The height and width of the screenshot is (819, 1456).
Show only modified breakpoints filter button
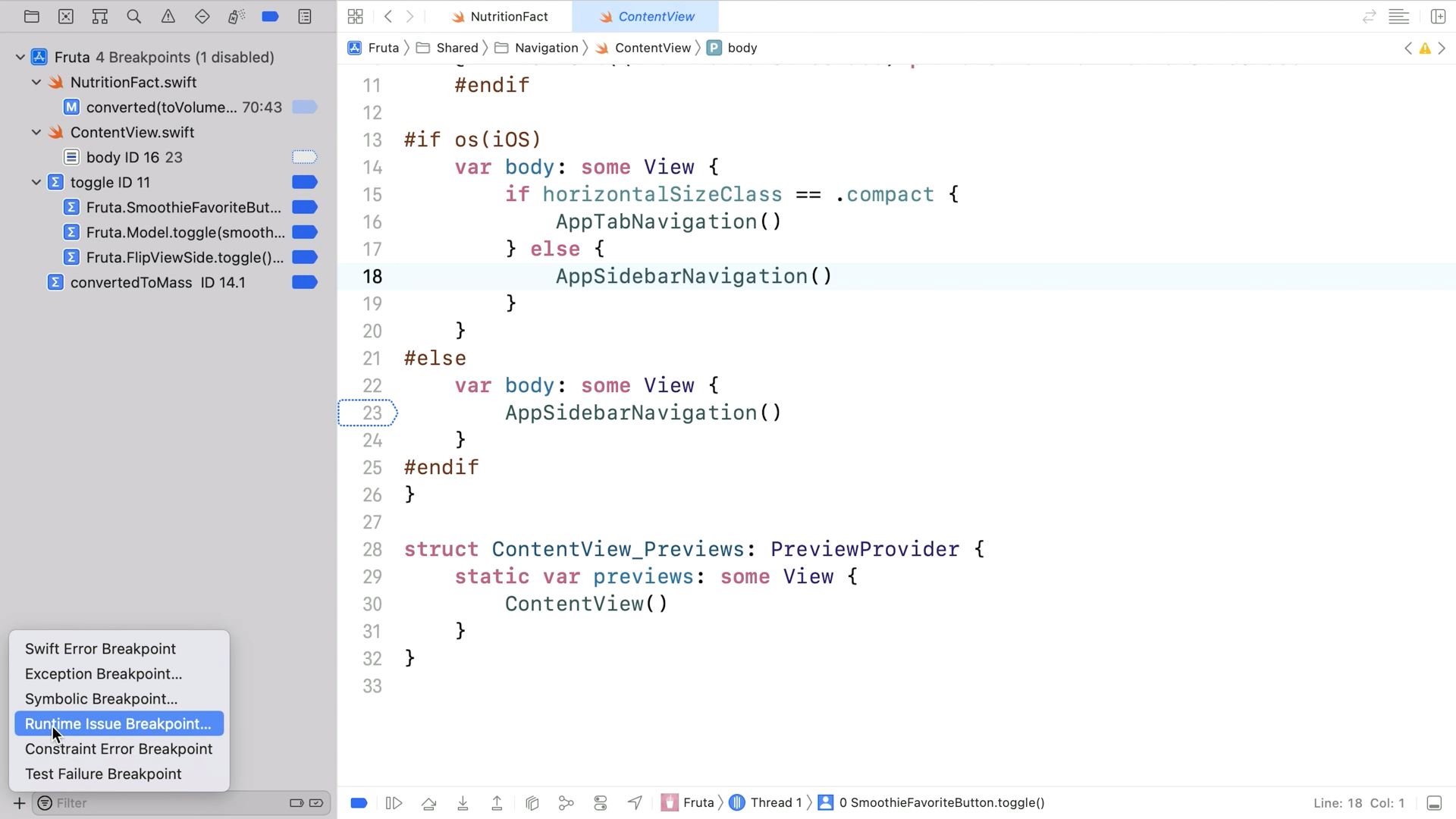click(316, 803)
